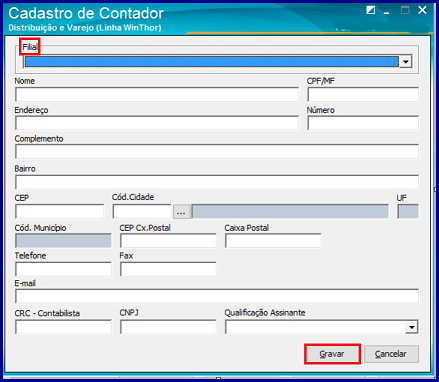Select the CNPJ input field
The width and height of the screenshot is (439, 382).
pyautogui.click(x=168, y=327)
